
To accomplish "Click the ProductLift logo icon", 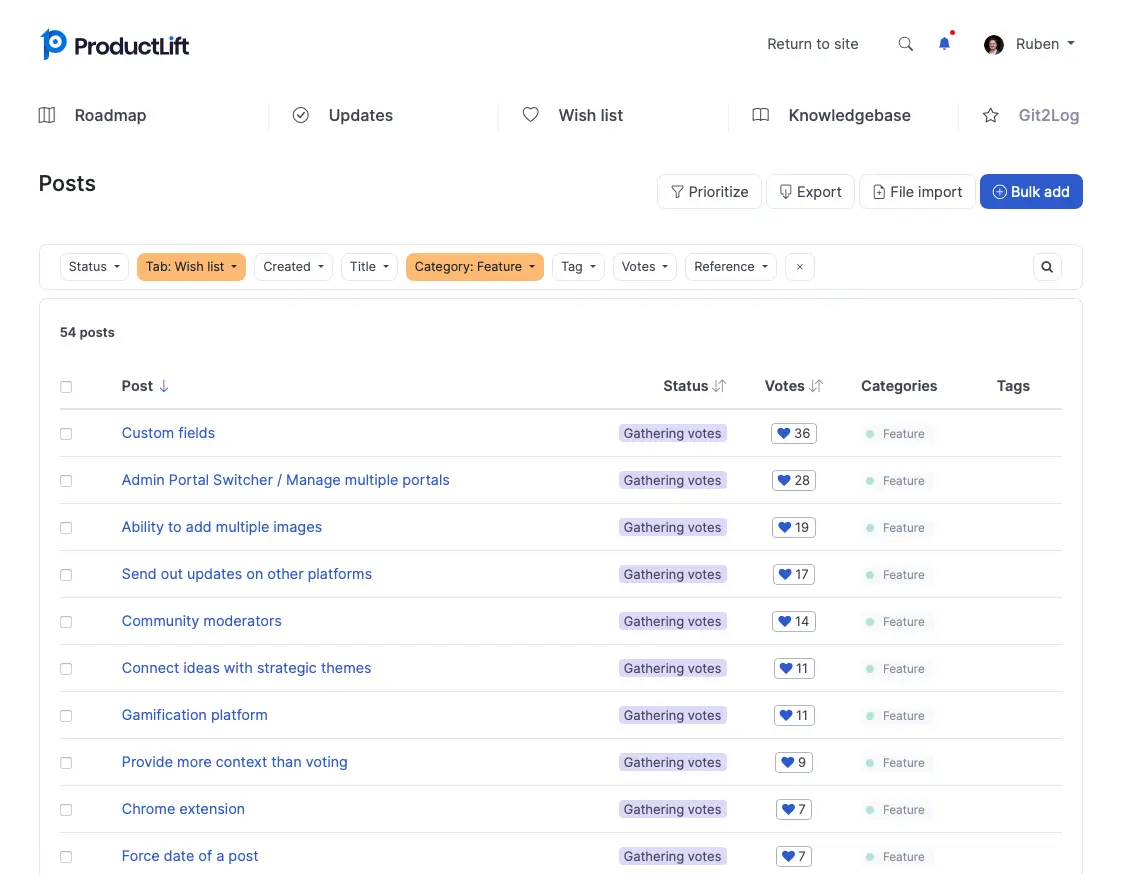I will (x=53, y=44).
